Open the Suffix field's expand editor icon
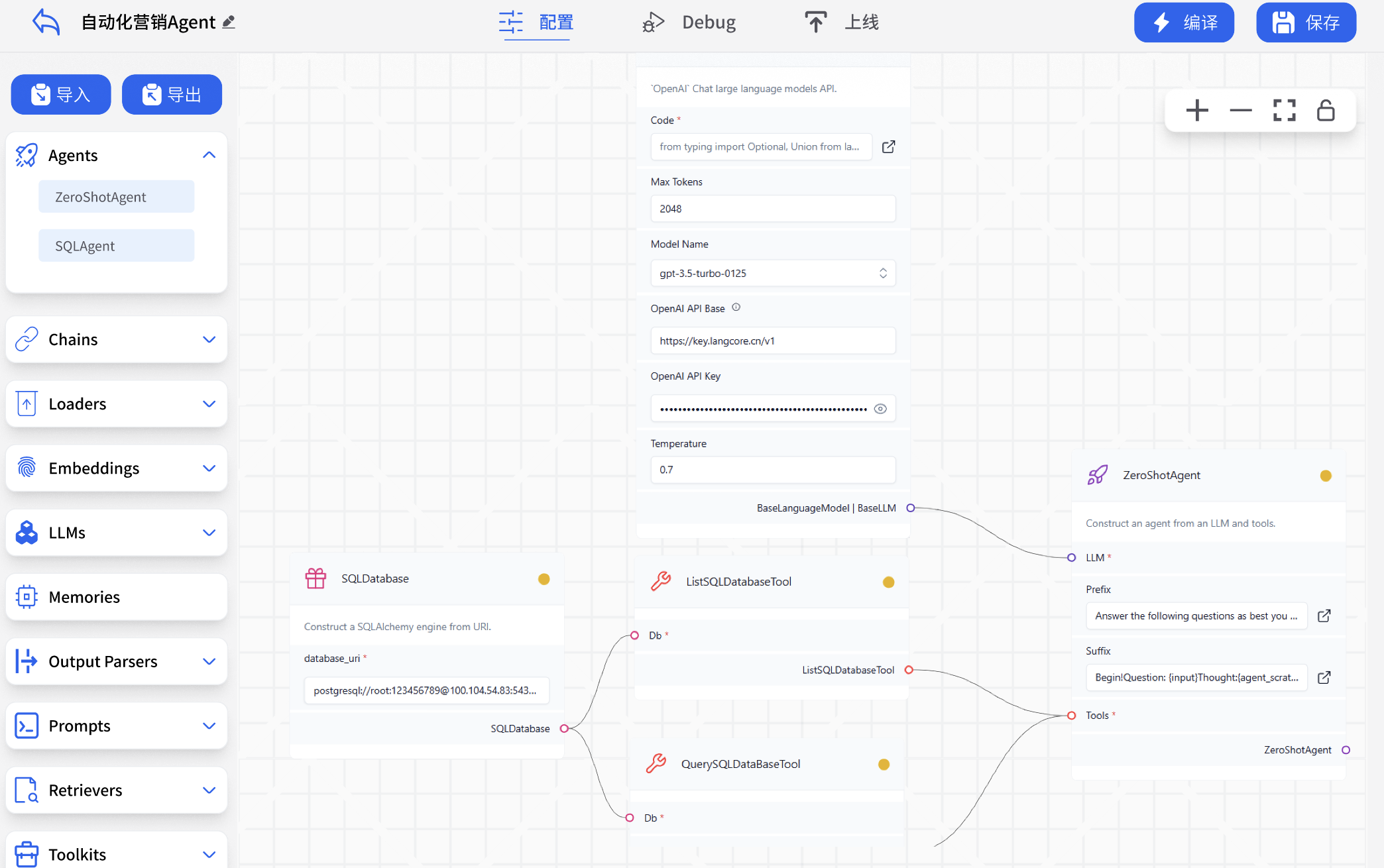Viewport: 1384px width, 868px height. tap(1324, 677)
